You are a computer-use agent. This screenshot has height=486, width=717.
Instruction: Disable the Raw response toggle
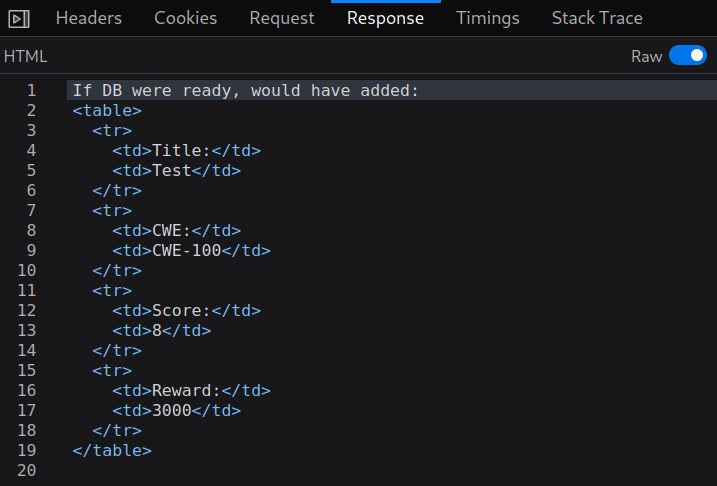(687, 56)
